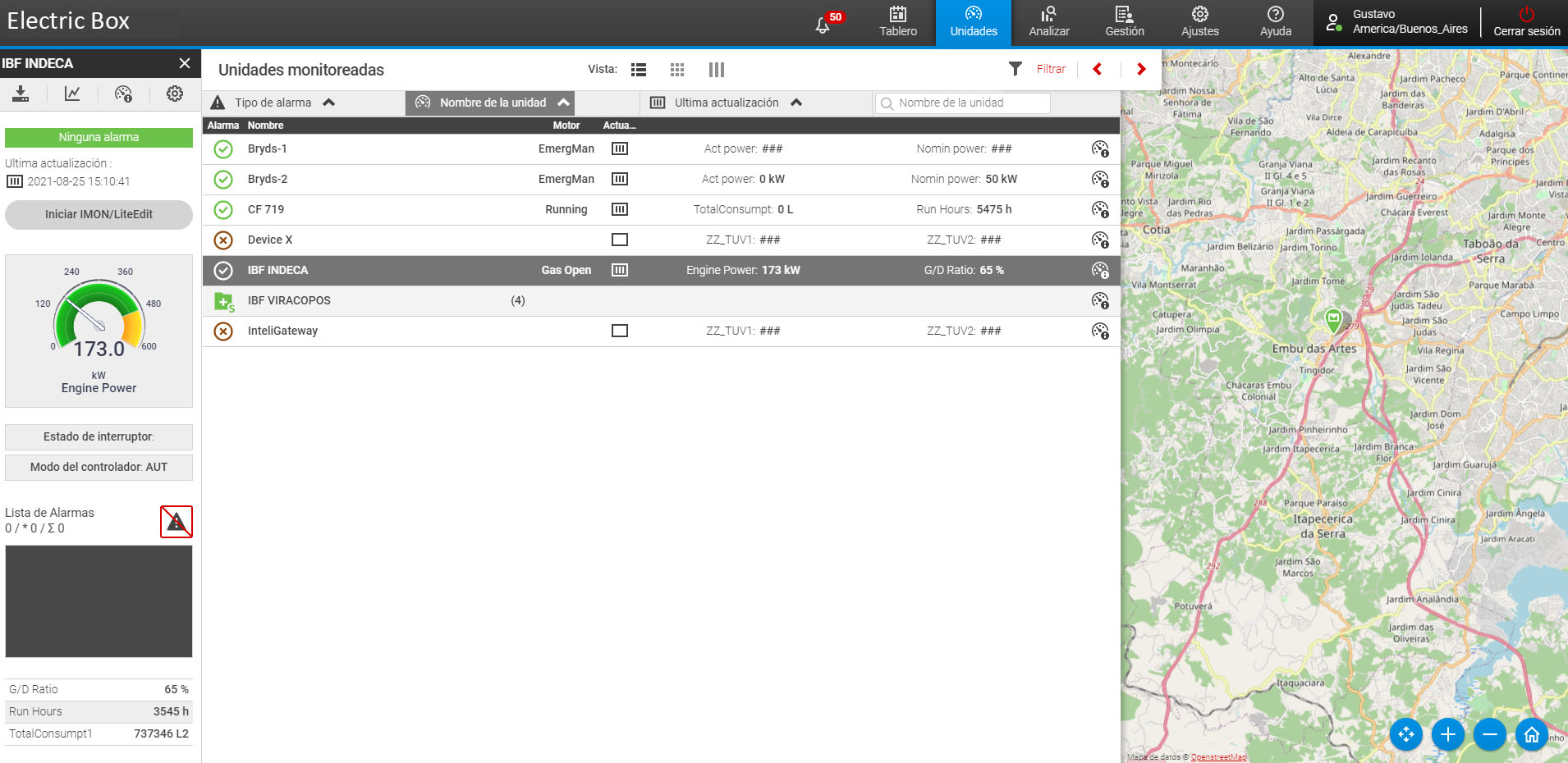The width and height of the screenshot is (1568, 763).
Task: Click the download icon in IBF INDECA panel
Action: click(21, 94)
